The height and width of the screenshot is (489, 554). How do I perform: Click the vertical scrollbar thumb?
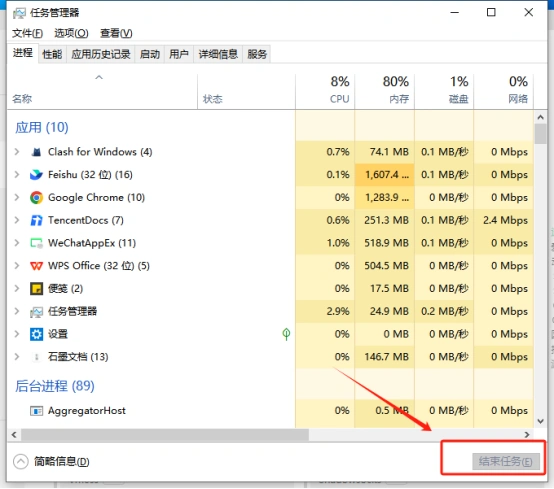[540, 134]
